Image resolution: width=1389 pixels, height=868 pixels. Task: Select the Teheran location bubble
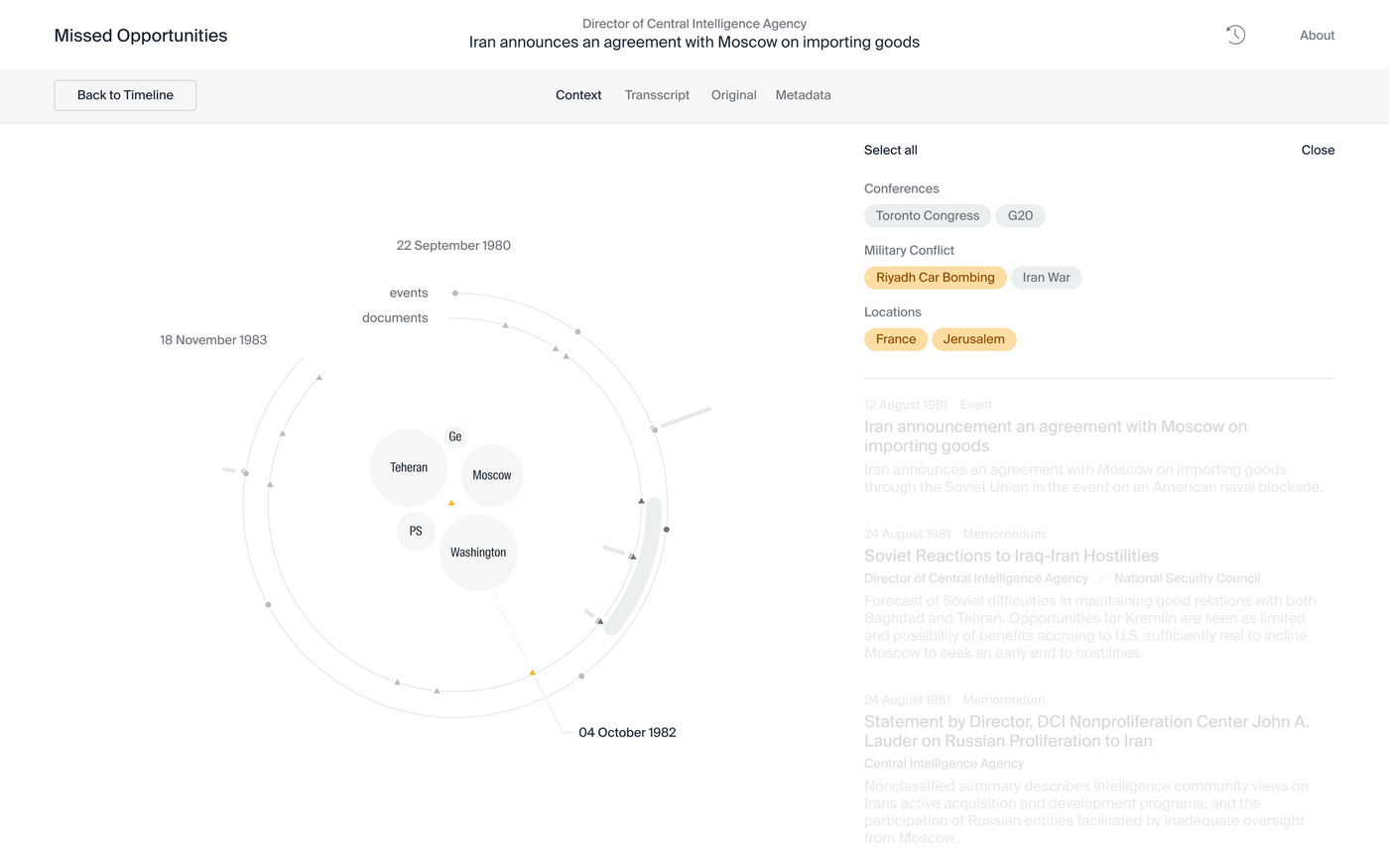[409, 467]
